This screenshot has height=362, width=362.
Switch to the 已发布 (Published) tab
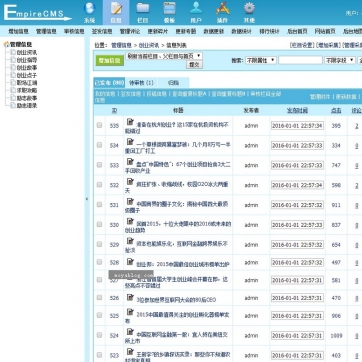109,83
